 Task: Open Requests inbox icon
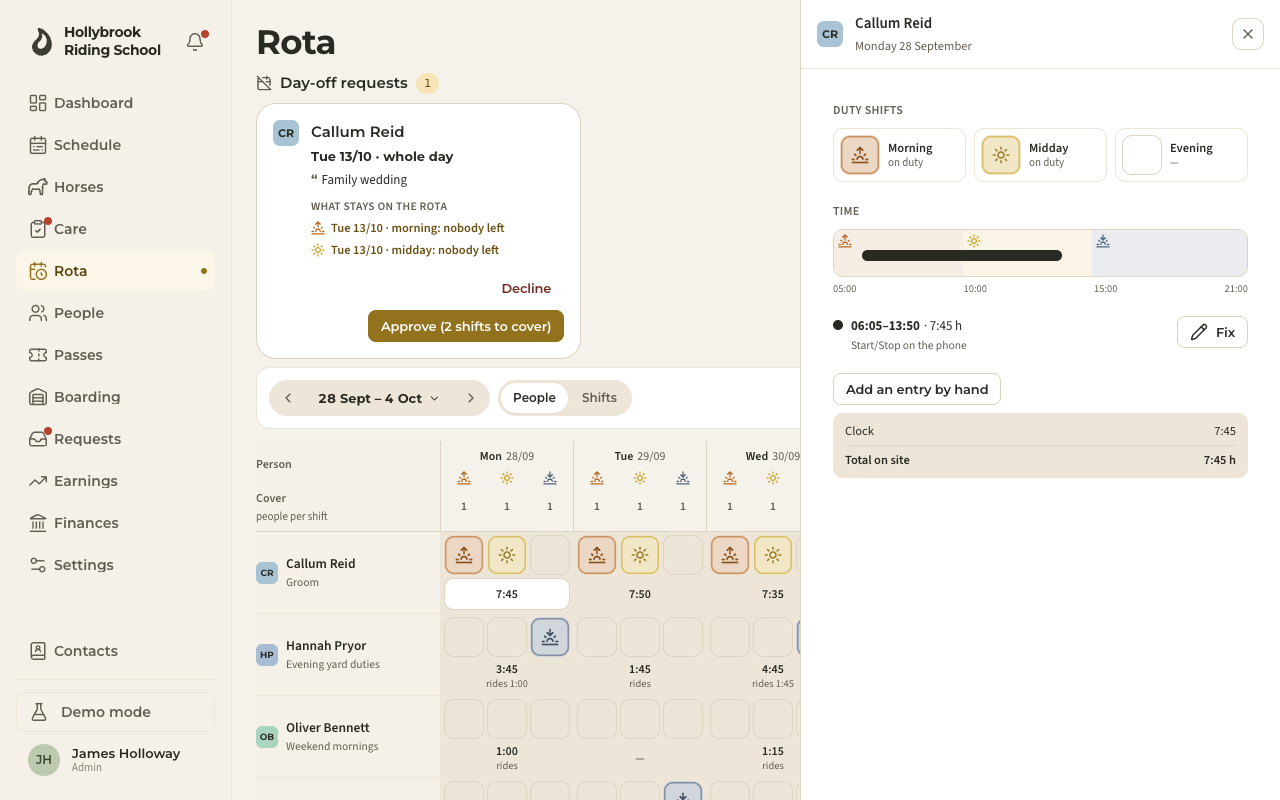[38, 439]
